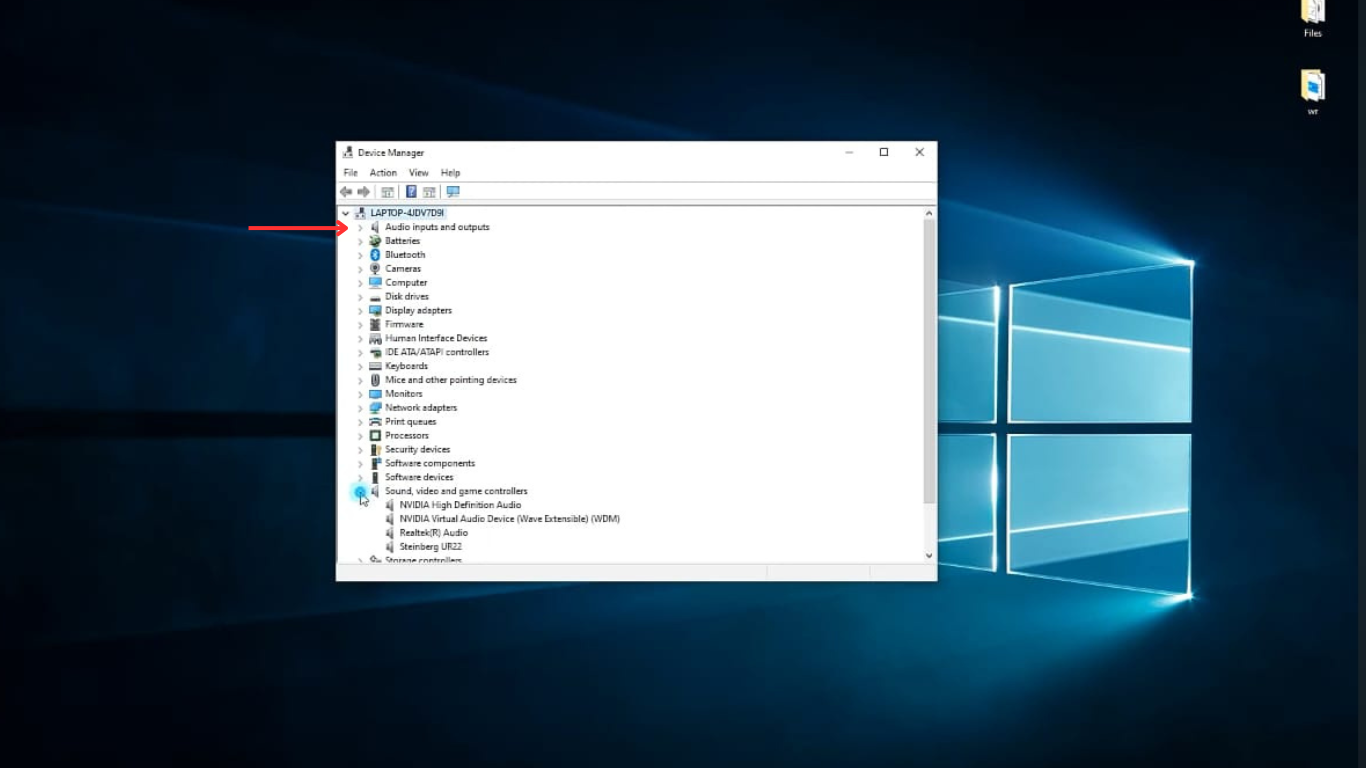This screenshot has height=768, width=1366.
Task: Select the Human Interface Devices label
Action: (x=436, y=338)
